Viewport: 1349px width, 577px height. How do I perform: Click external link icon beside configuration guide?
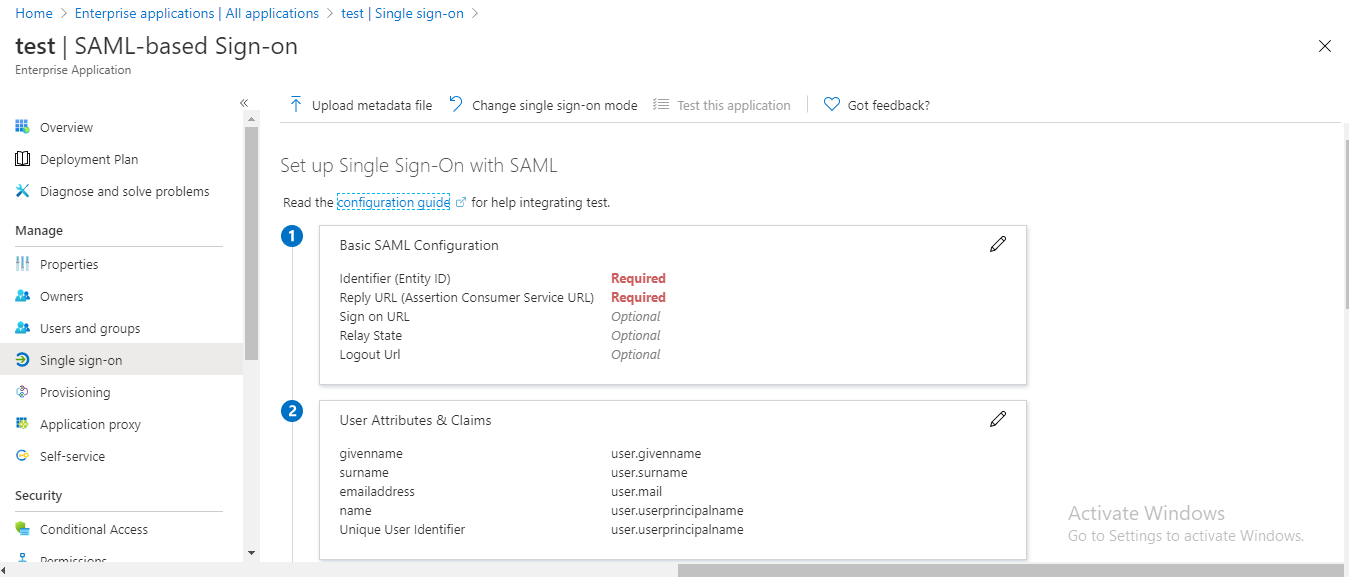[x=461, y=202]
